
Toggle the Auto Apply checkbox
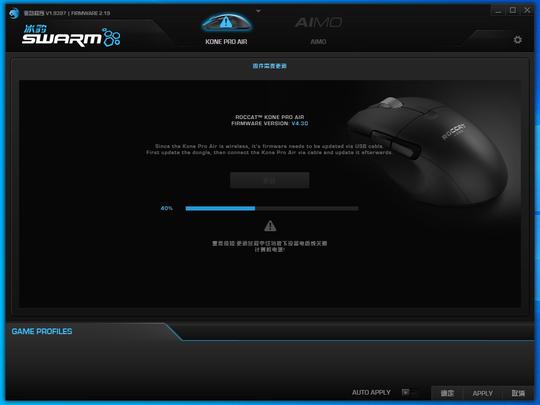[x=406, y=392]
